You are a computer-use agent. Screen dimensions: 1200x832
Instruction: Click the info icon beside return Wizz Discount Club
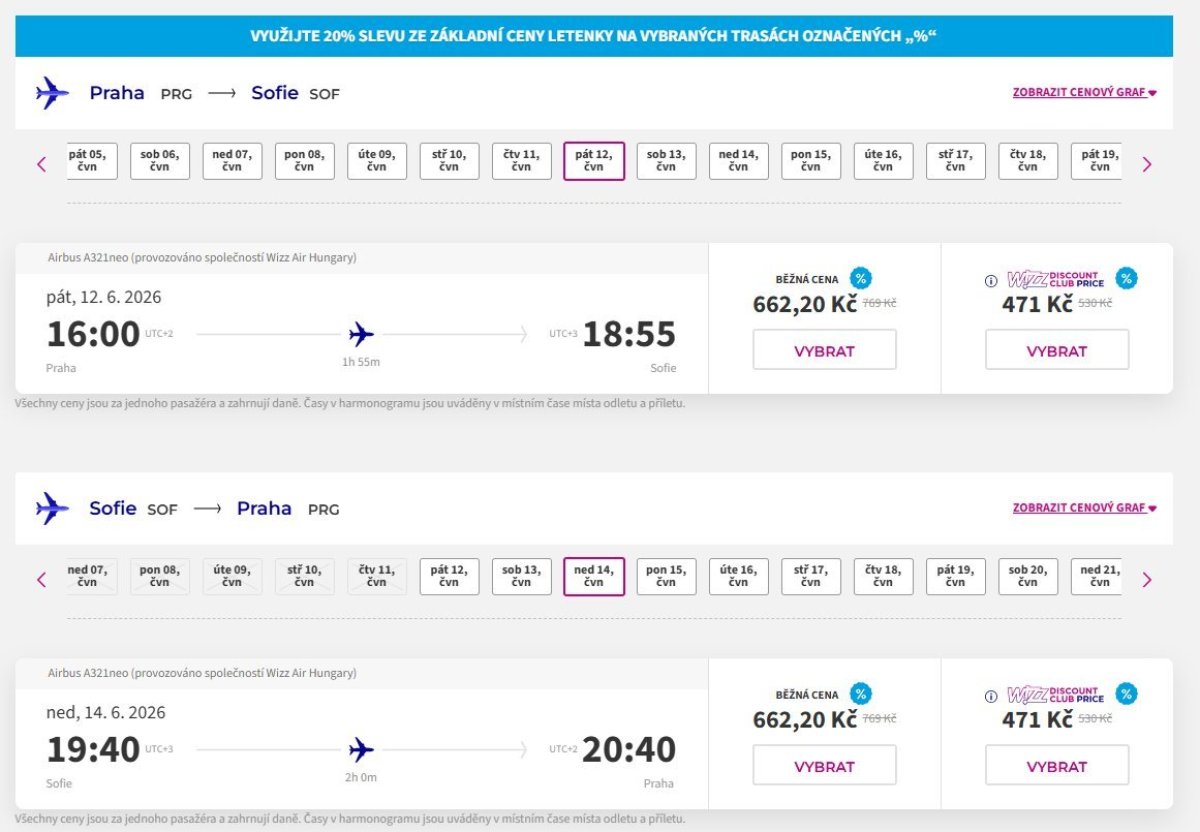click(x=991, y=697)
